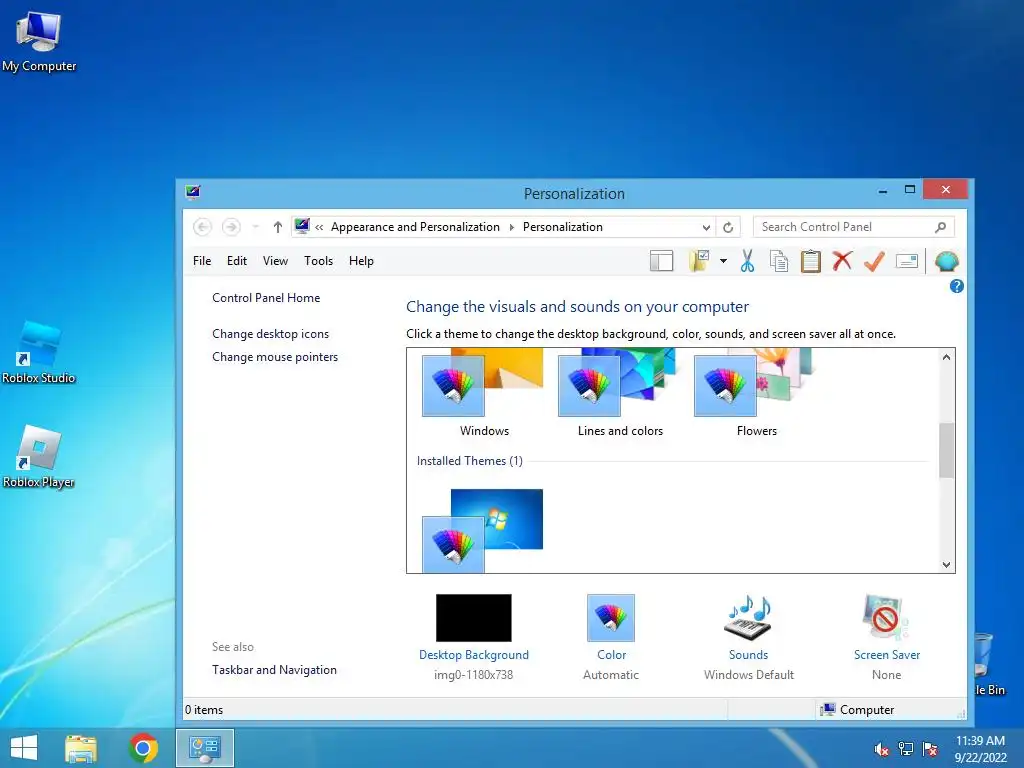Expand the address bar history dropdown
The image size is (1024, 768).
pyautogui.click(x=706, y=227)
